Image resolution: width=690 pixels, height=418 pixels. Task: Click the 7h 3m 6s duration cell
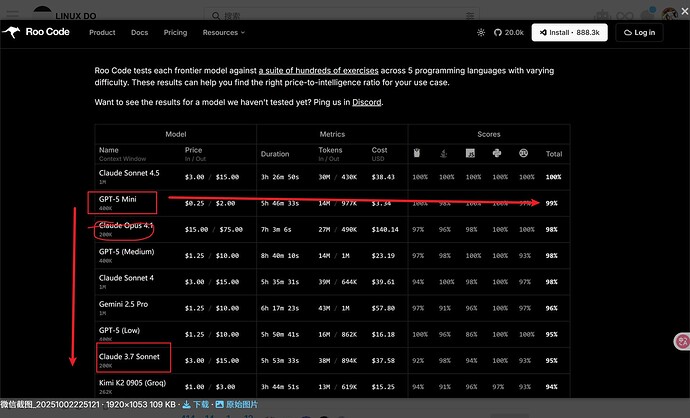tap(276, 230)
